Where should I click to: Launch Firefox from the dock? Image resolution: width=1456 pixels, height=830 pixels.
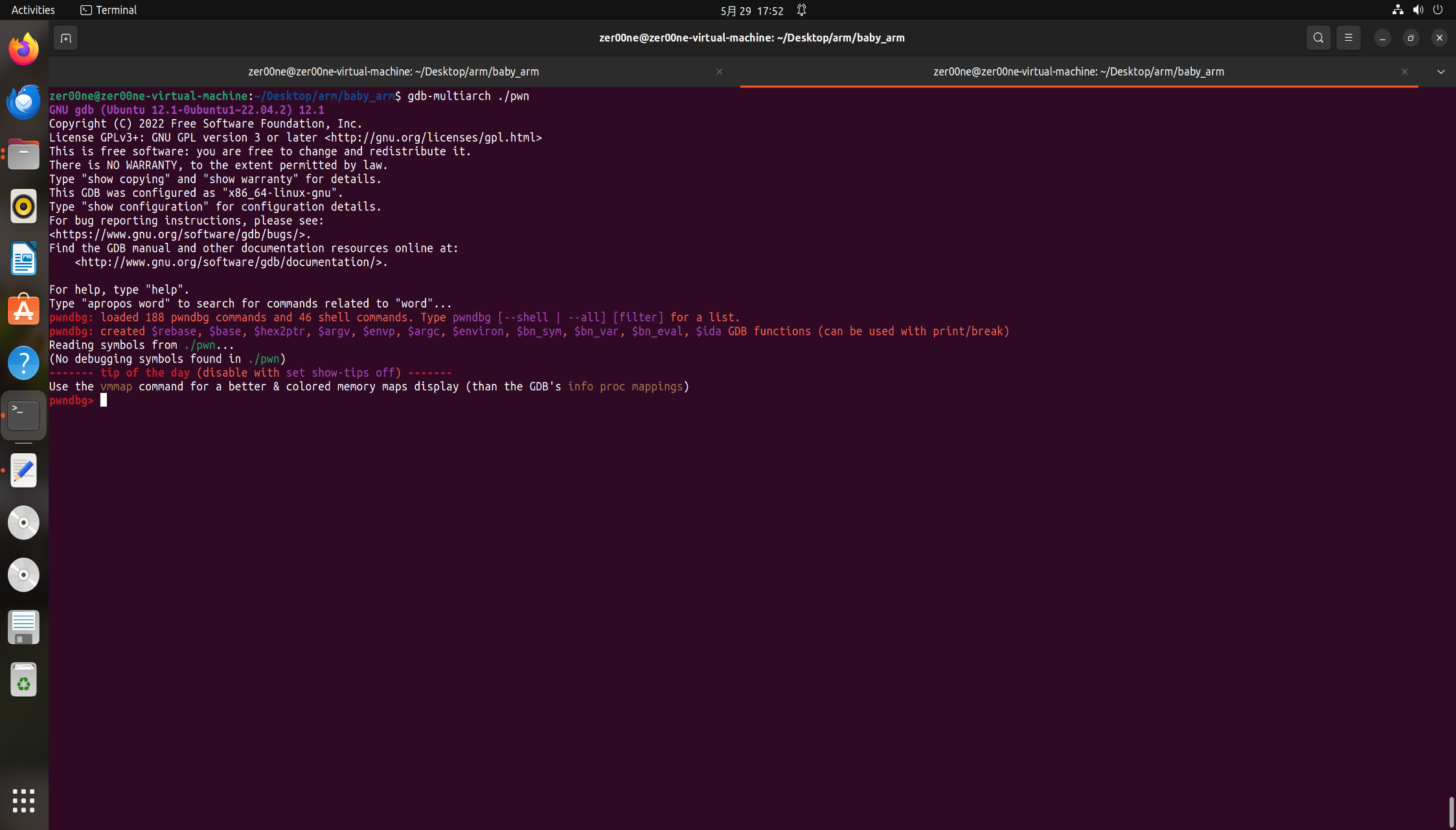click(x=24, y=49)
